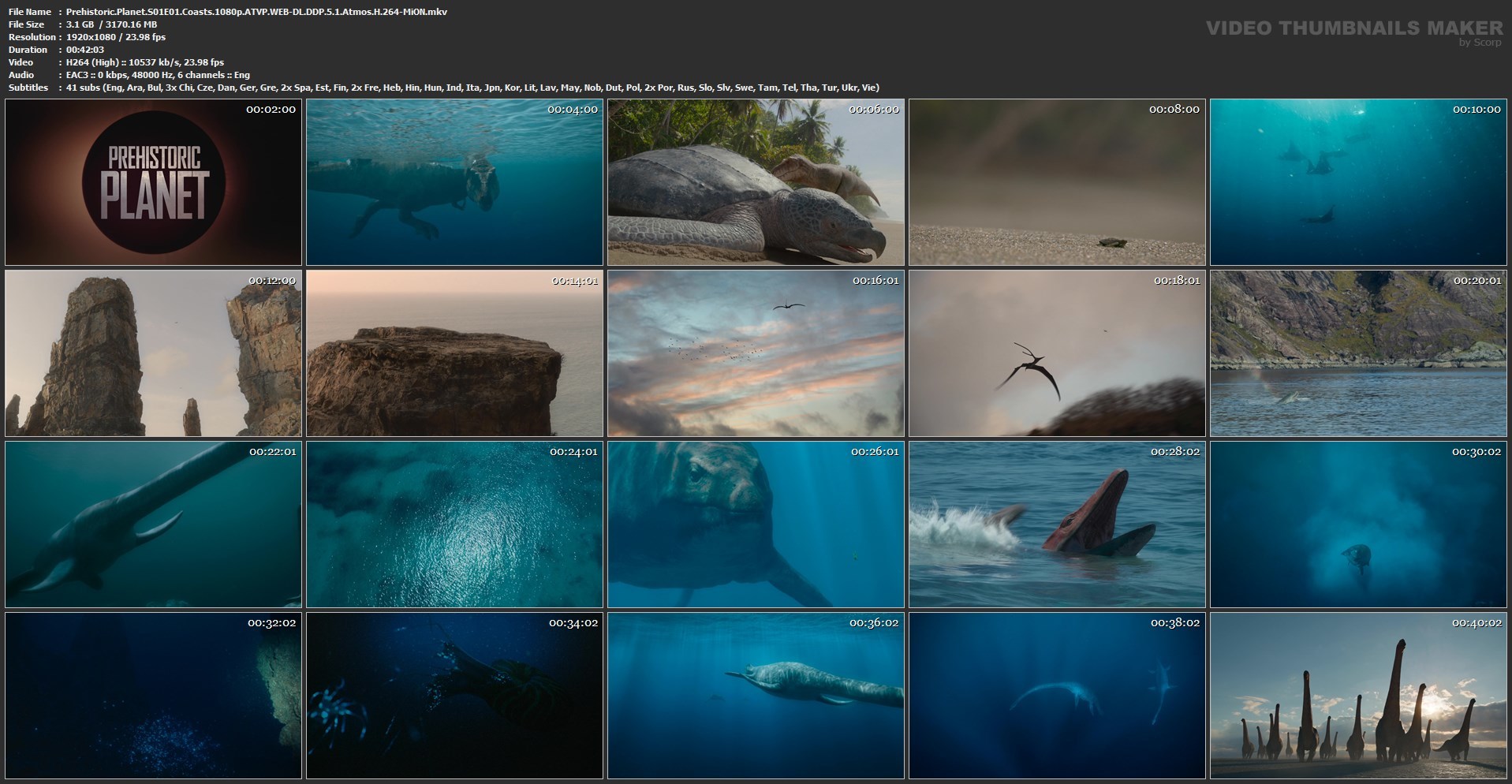Image resolution: width=1512 pixels, height=784 pixels.
Task: Click the 00:08:00 thumbnail of a hatchling on sand
Action: (1057, 182)
